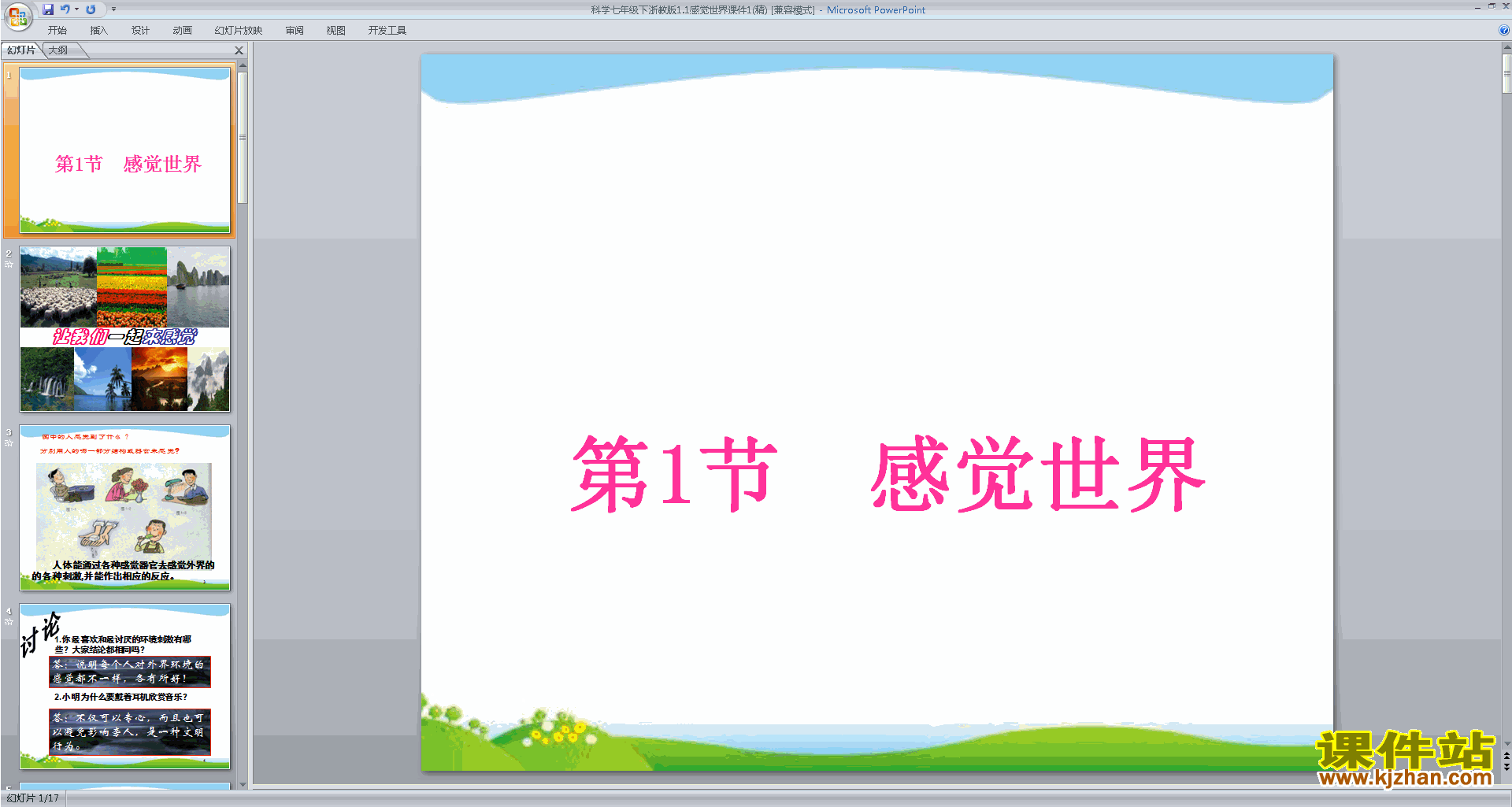Screen dimensions: 1512x807
Task: Open the 幻灯片放映 ribbon tab
Action: click(239, 31)
